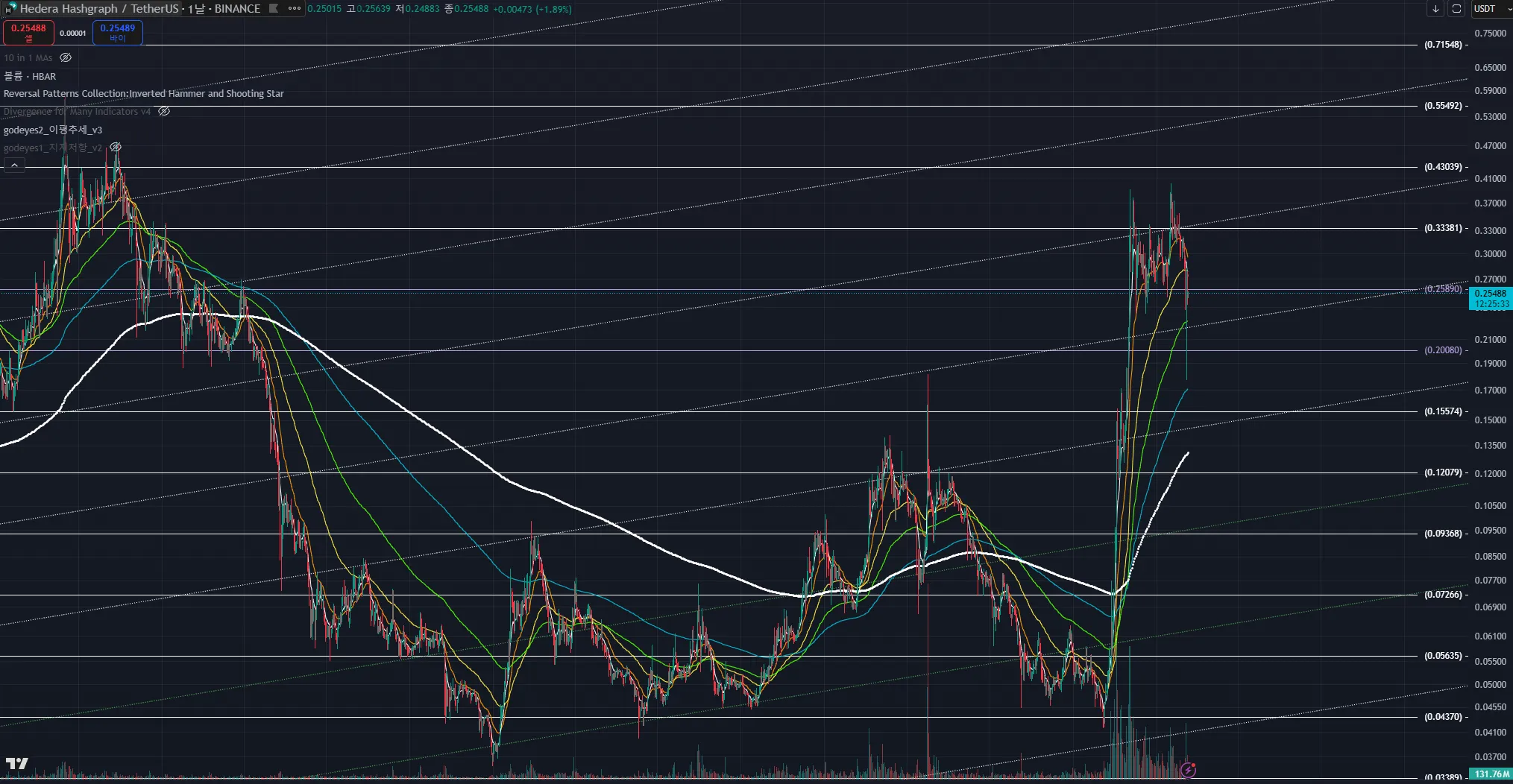
Task: Select the level label (0.20080)
Action: pyautogui.click(x=1443, y=350)
